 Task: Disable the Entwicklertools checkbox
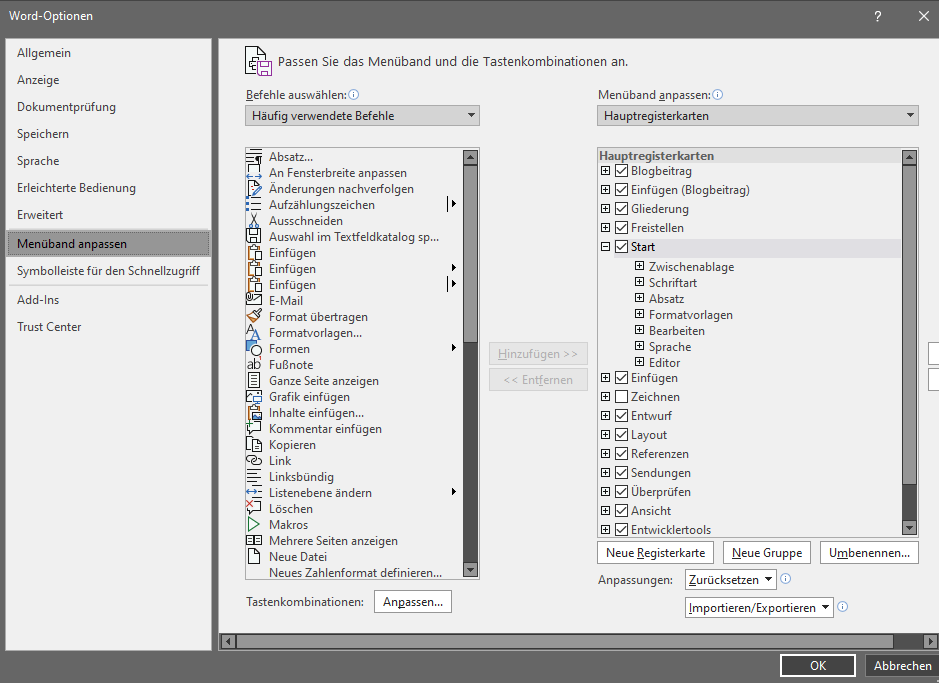click(622, 530)
